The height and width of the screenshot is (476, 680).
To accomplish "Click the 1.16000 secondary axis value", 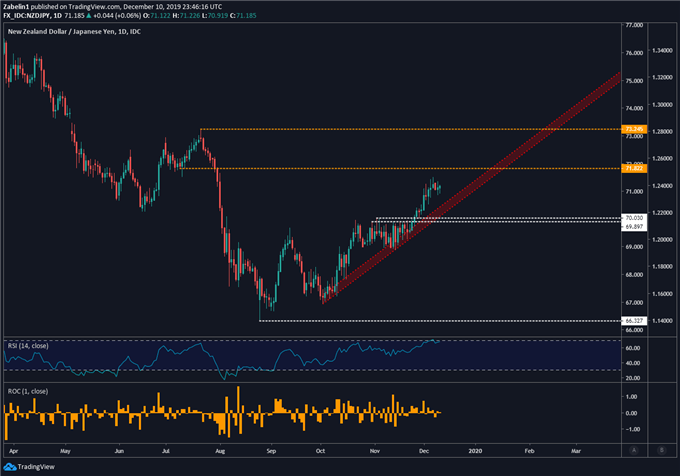I will pyautogui.click(x=662, y=294).
